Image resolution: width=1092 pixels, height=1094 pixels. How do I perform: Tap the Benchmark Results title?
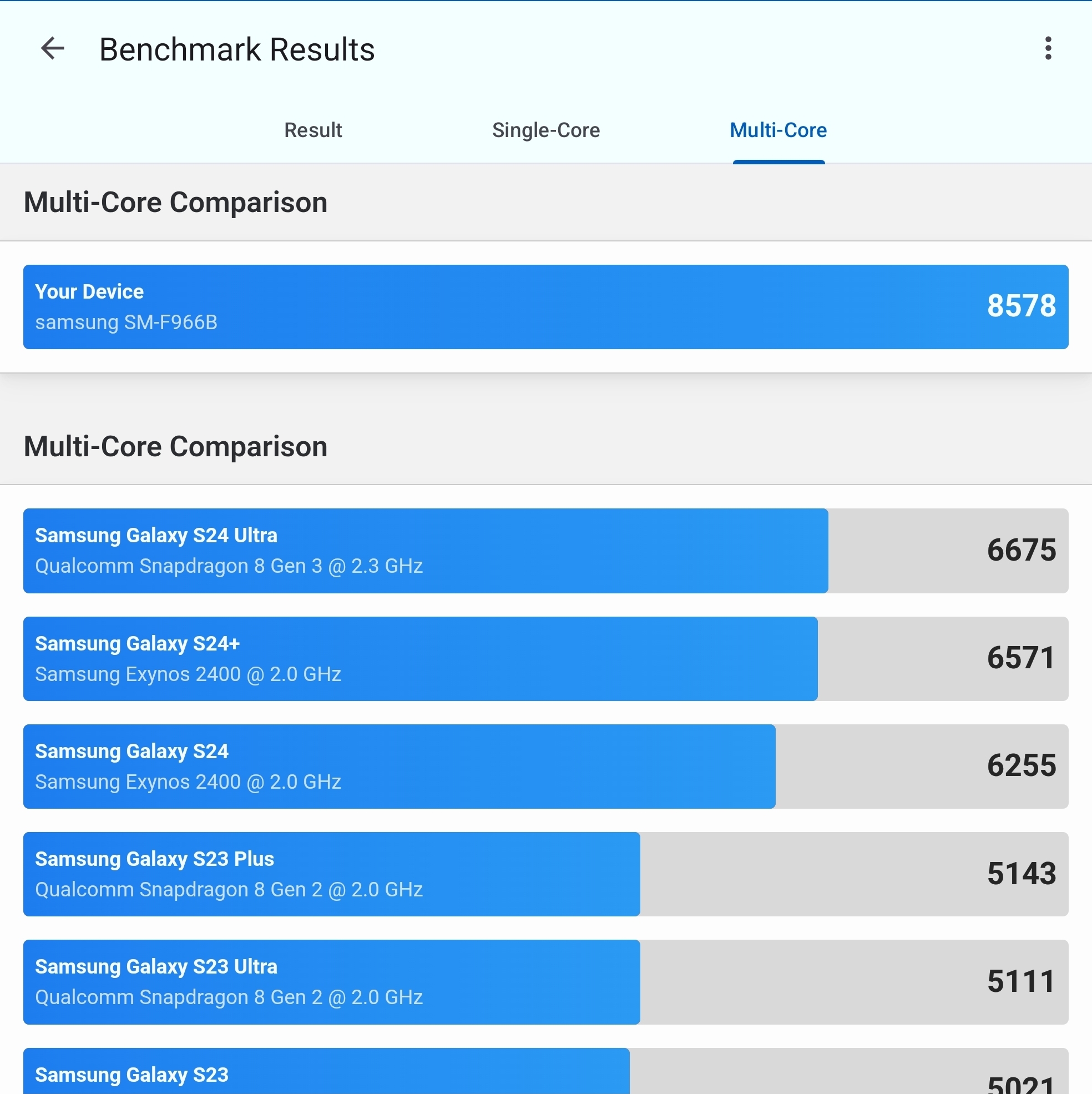tap(236, 49)
